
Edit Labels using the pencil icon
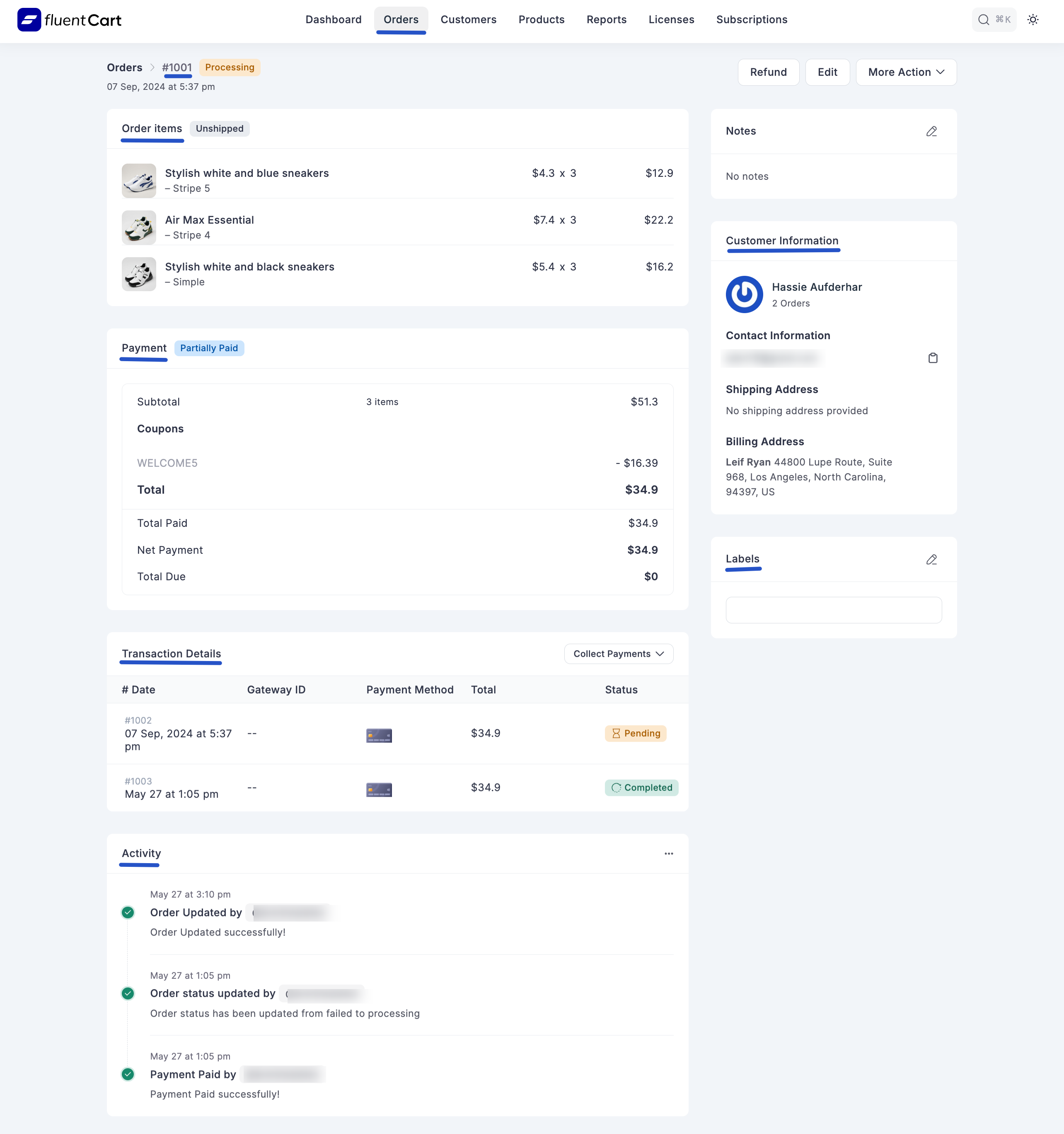pyautogui.click(x=932, y=560)
